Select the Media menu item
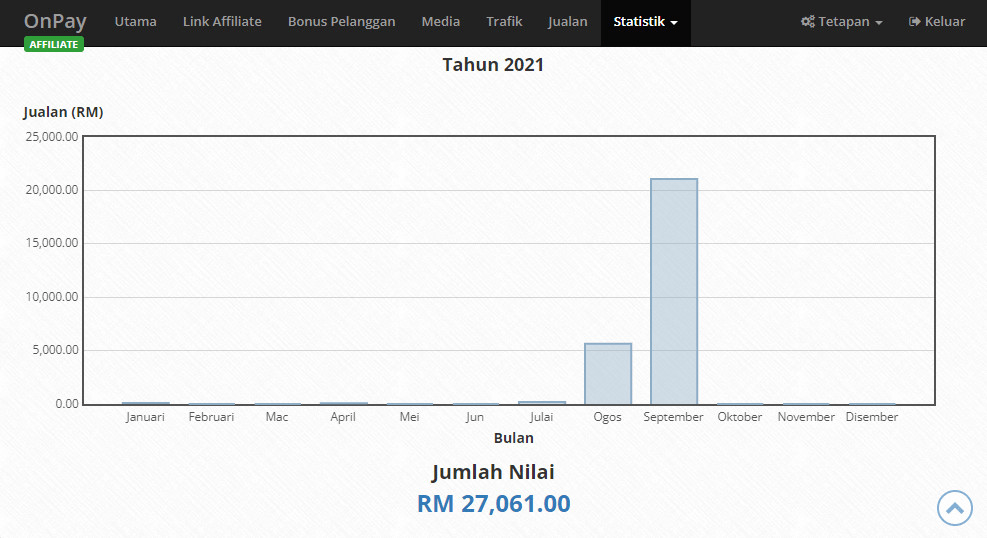This screenshot has width=987, height=538. coord(441,22)
